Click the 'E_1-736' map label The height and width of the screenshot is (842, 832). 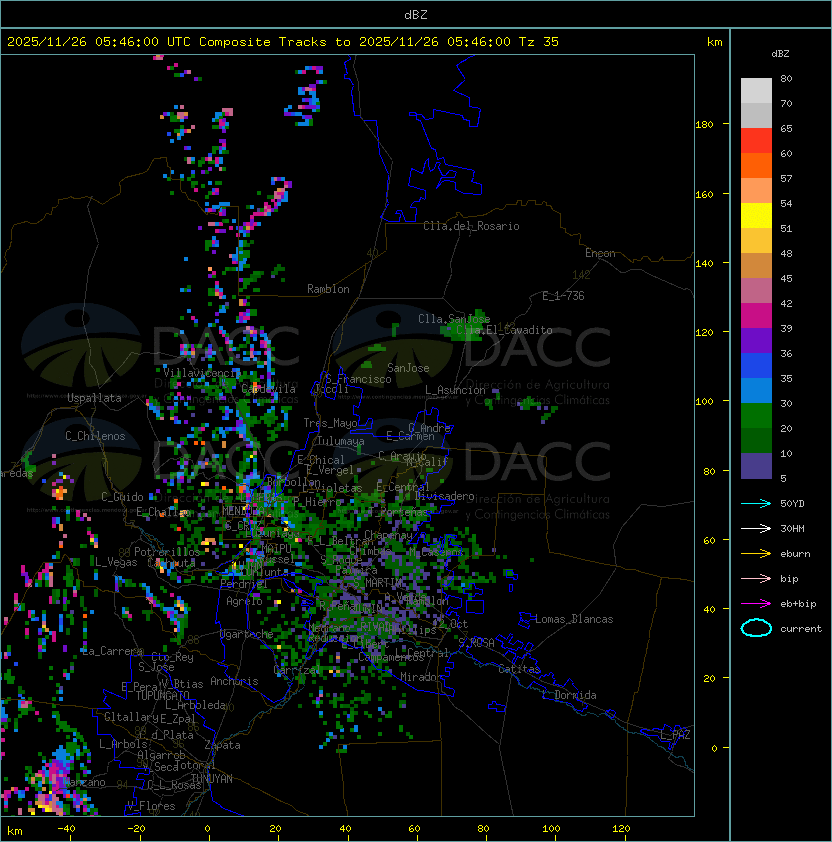coord(563,296)
